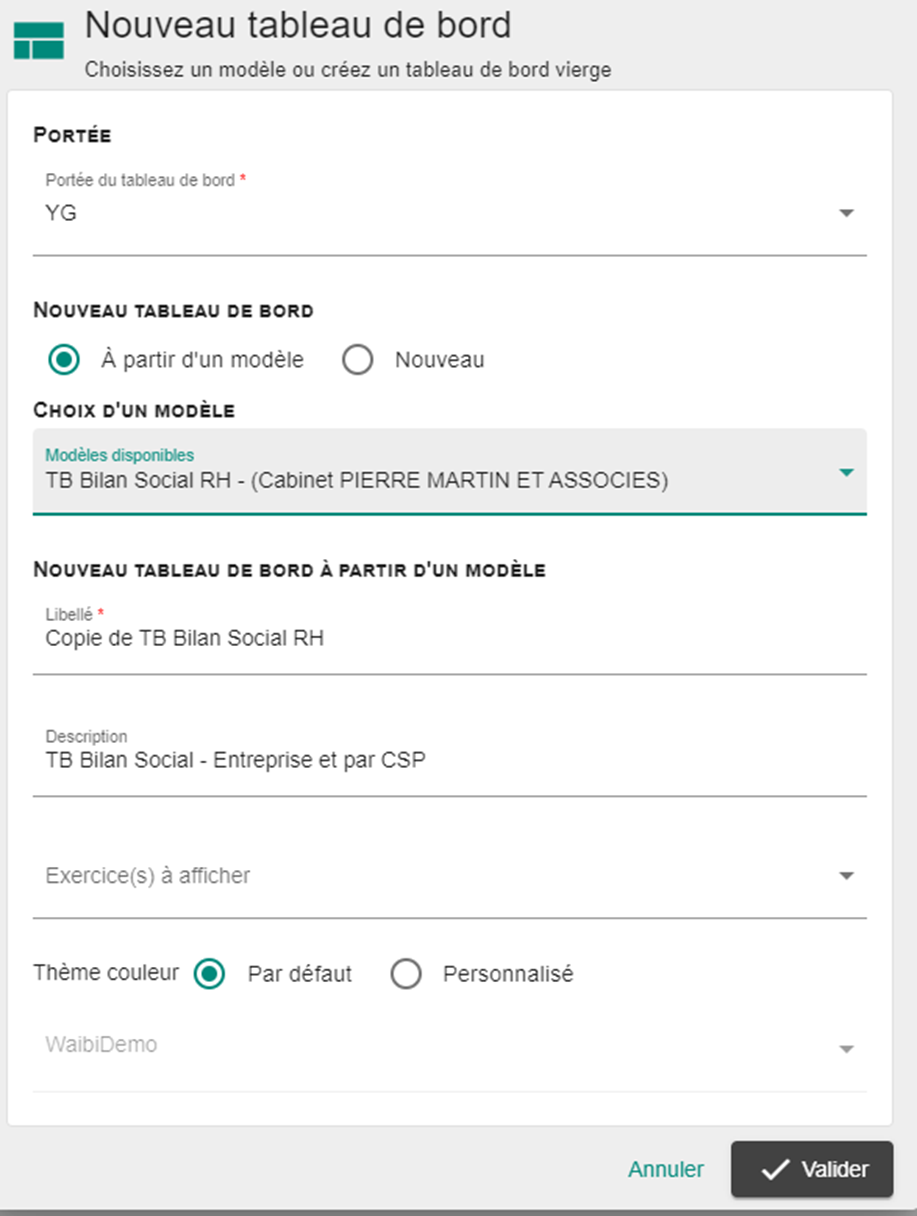917x1216 pixels.
Task: Click the checkmark icon on Valider
Action: [775, 1169]
